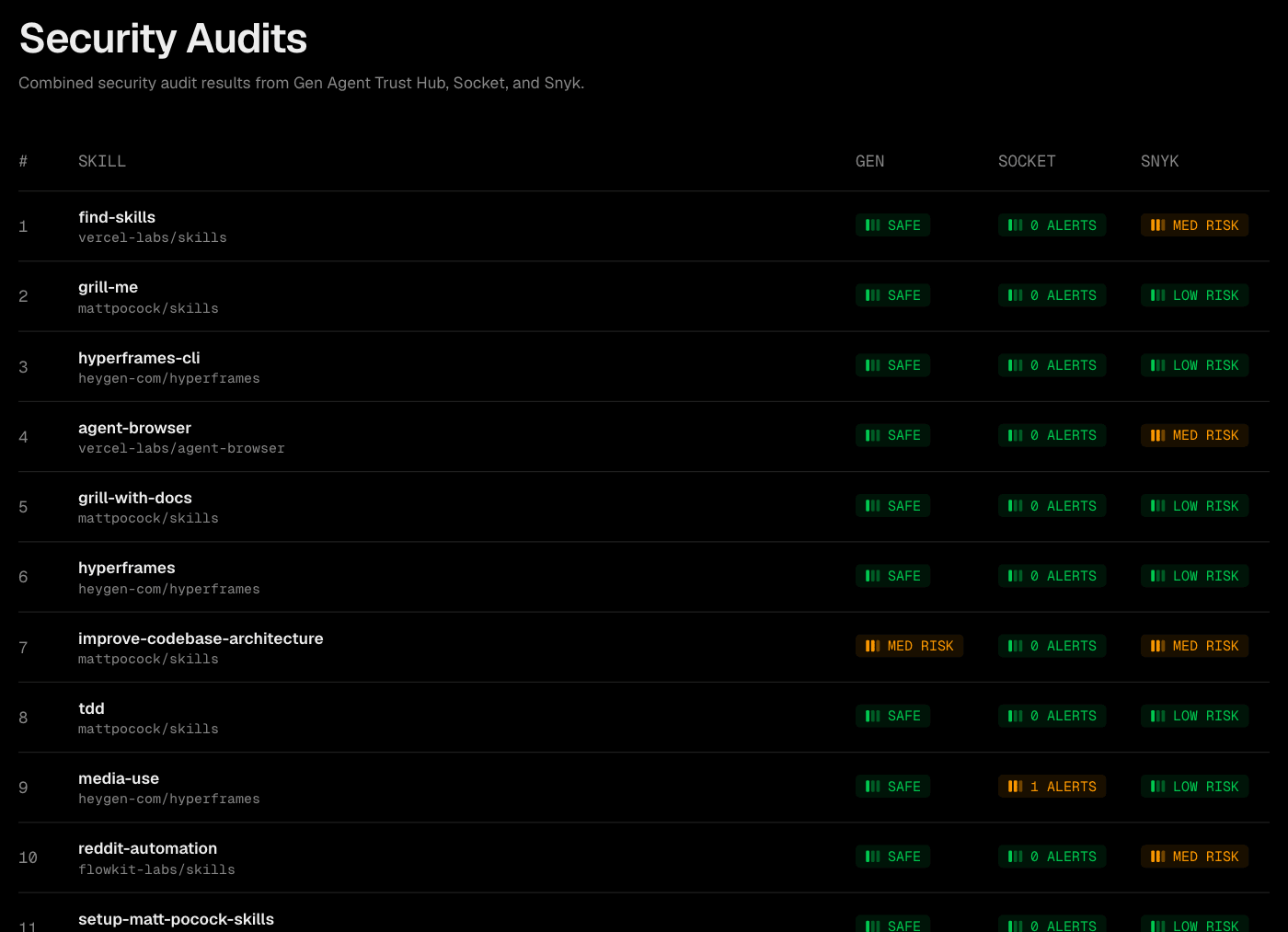Click the Security Audits page heading
Screen dimensions: 1288x932
pos(164,39)
